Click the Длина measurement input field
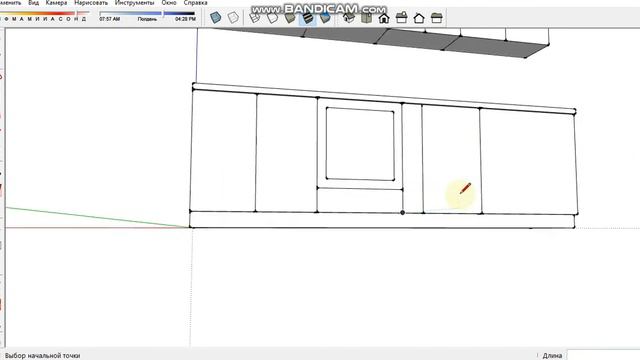 click(x=604, y=355)
